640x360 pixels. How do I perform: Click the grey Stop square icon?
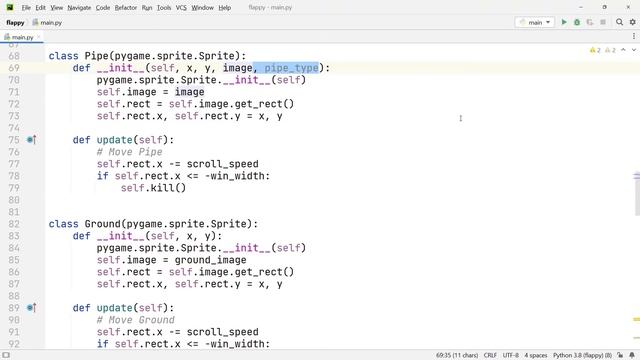603,22
